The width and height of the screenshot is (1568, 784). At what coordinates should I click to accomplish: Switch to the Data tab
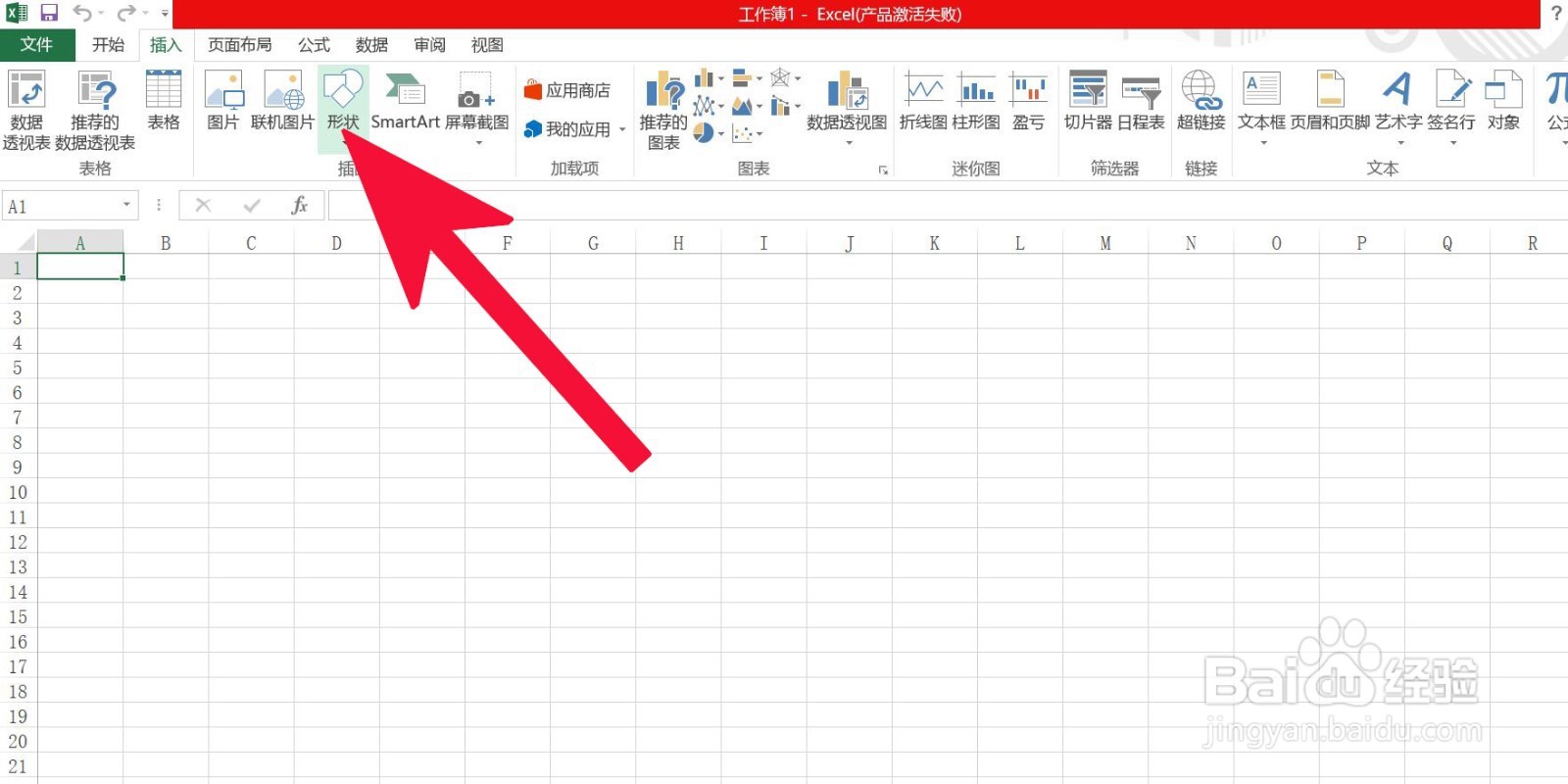click(371, 44)
